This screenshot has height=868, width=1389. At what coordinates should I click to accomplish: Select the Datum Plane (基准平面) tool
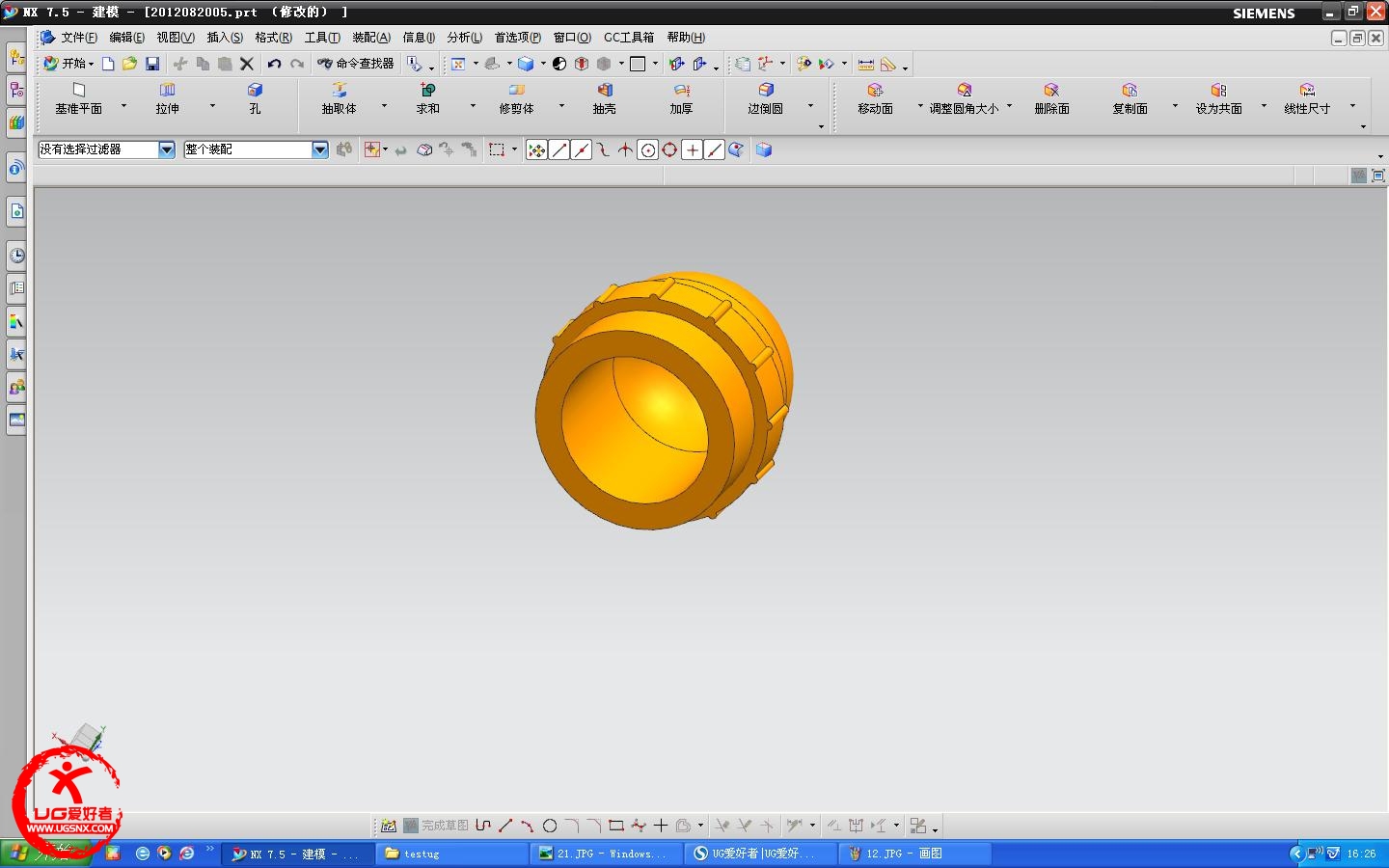coord(79,99)
